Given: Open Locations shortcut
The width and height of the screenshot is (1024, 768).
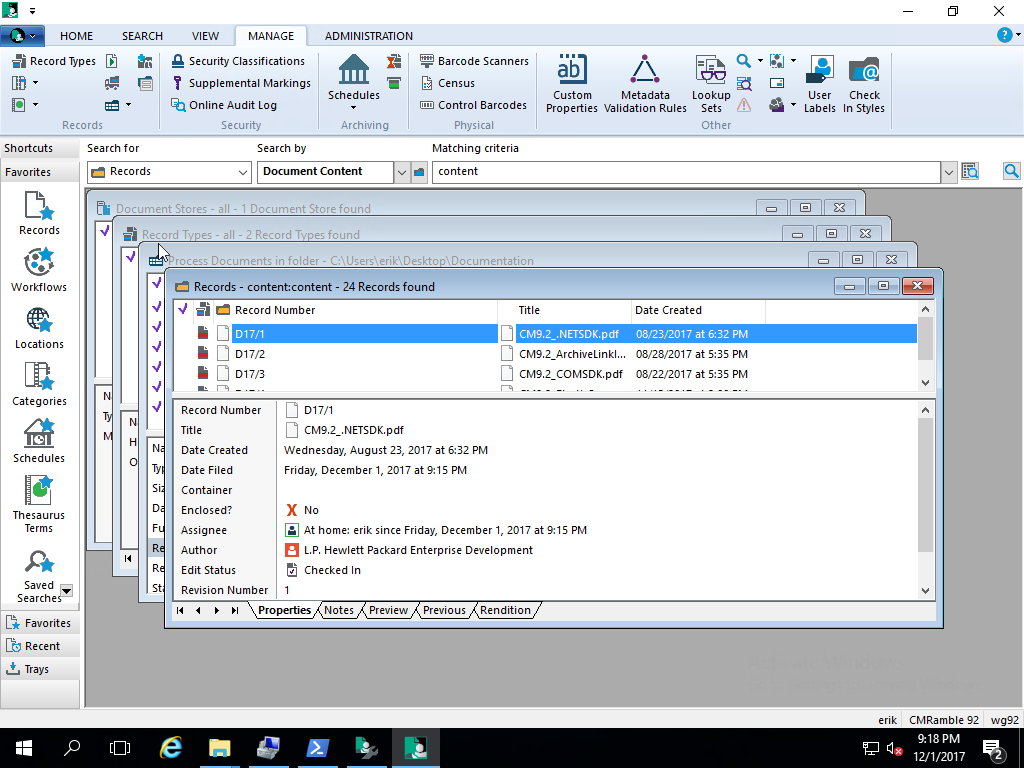Looking at the screenshot, I should 39,327.
